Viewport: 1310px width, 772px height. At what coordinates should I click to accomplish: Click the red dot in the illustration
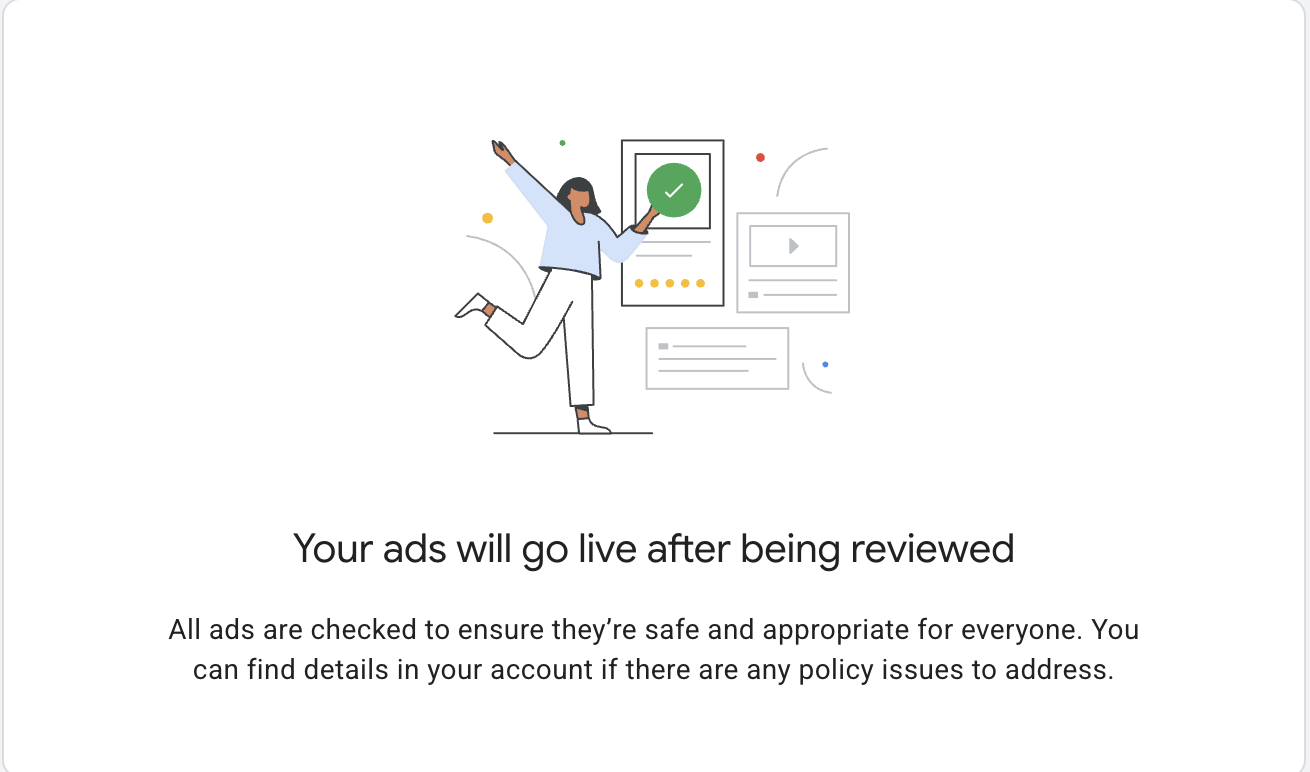(x=760, y=157)
